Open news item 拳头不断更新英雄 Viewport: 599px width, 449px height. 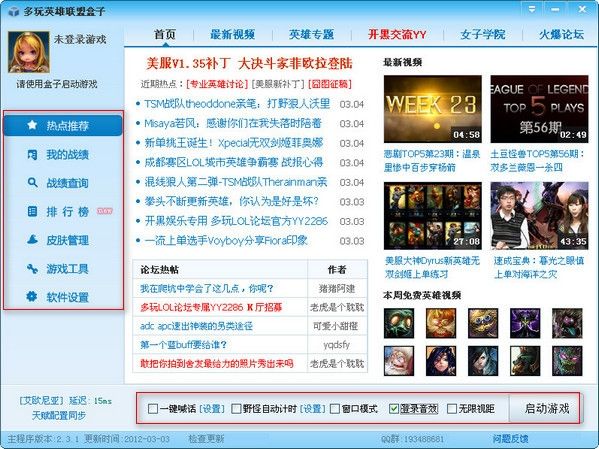coord(231,201)
